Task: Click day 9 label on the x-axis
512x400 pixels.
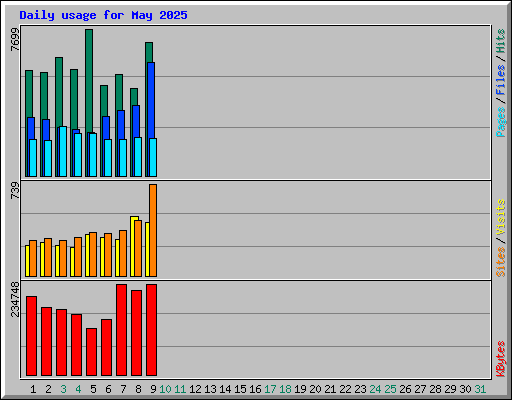Action: (x=153, y=389)
